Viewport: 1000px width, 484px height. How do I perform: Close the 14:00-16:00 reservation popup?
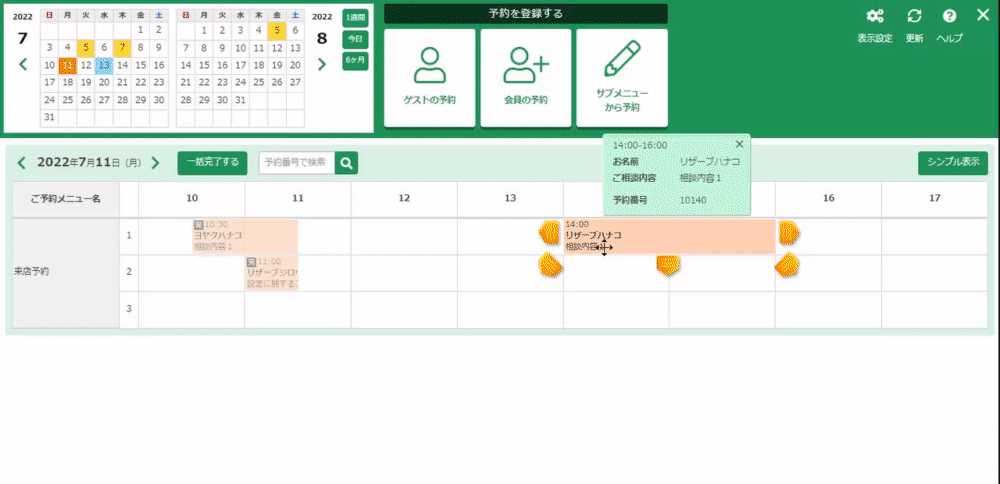739,144
